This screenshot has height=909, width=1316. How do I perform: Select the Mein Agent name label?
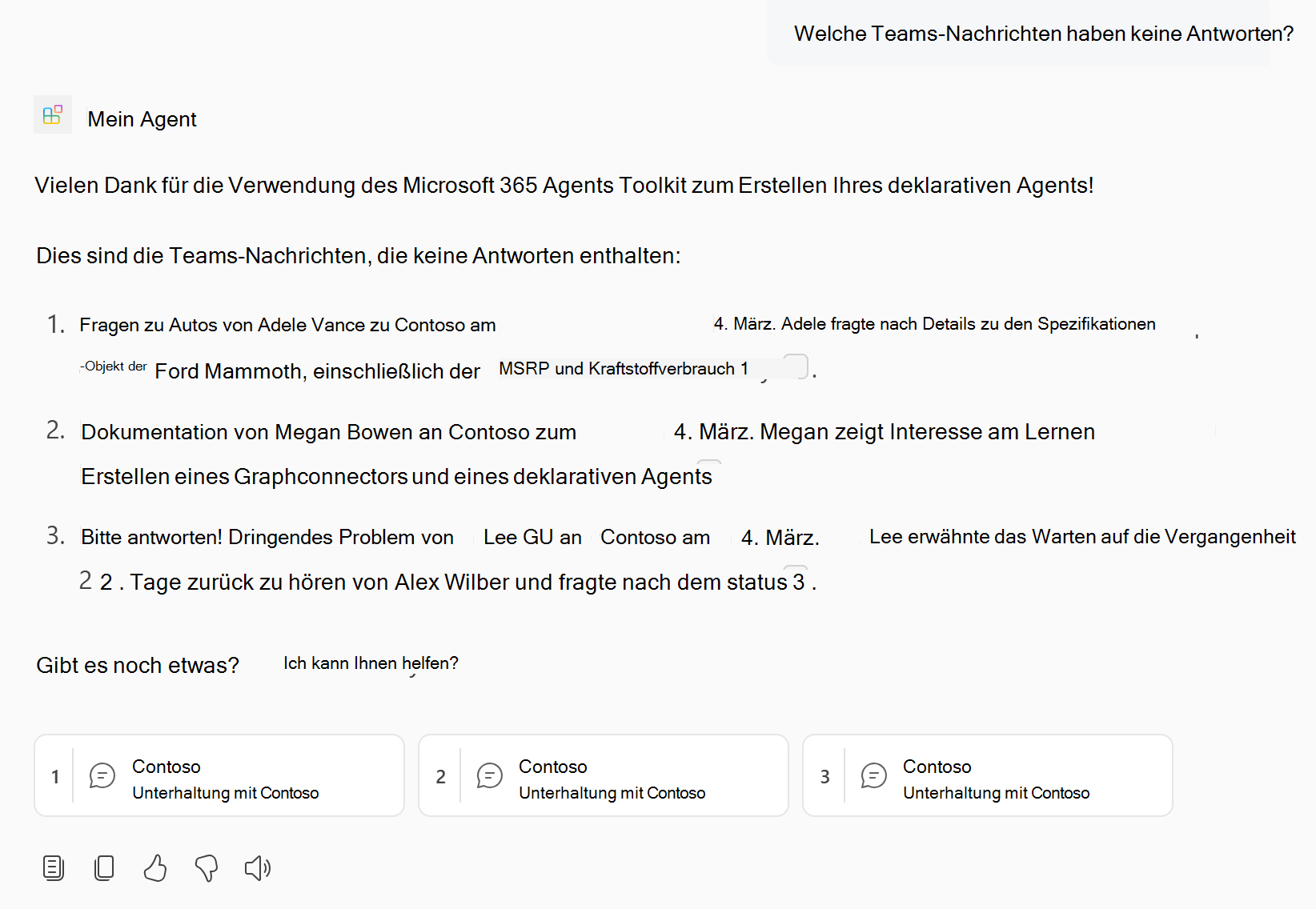tap(142, 118)
